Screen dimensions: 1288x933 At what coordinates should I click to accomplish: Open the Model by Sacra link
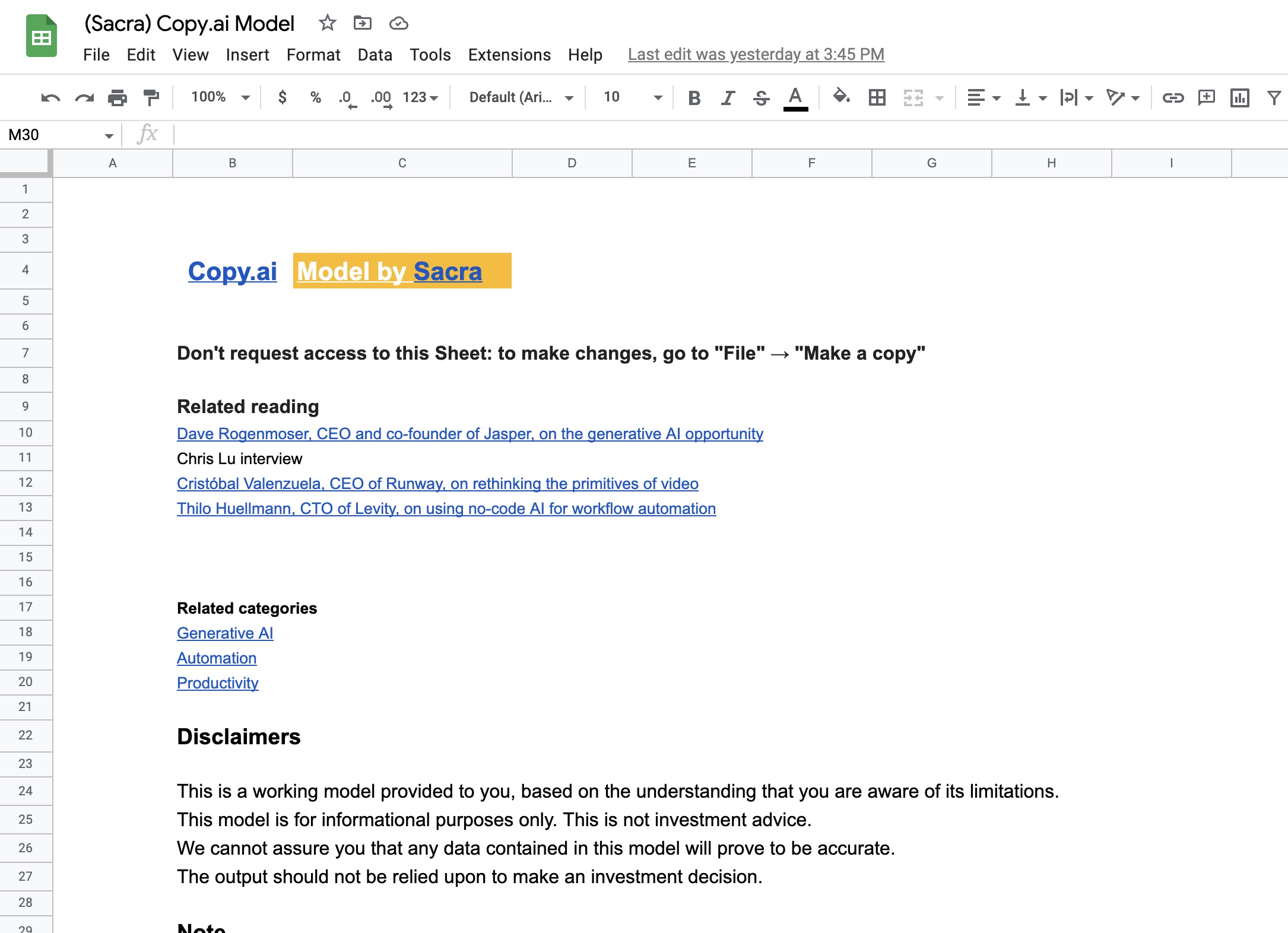pyautogui.click(x=389, y=271)
